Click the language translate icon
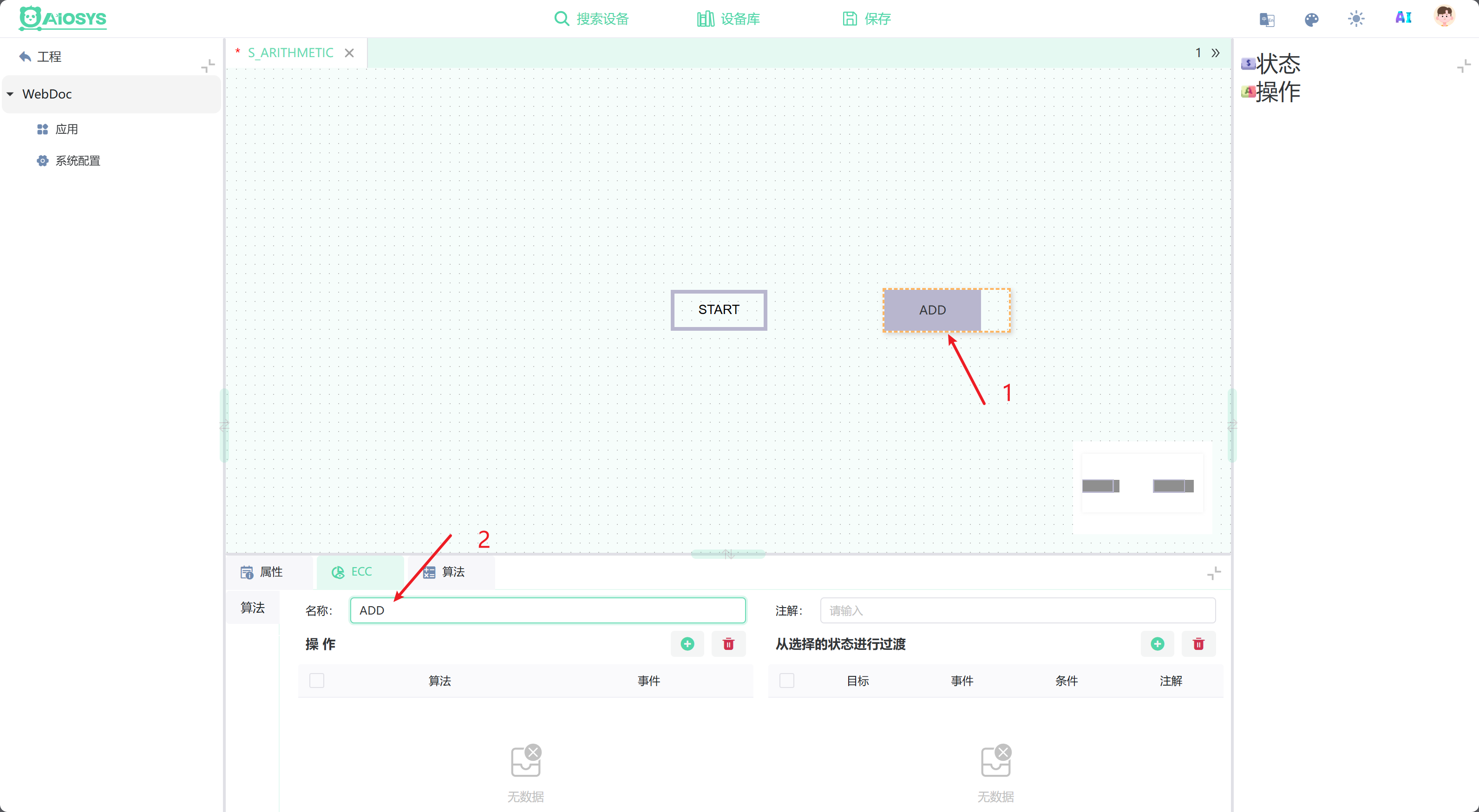Screen dimensions: 1479x812 coord(1267,20)
